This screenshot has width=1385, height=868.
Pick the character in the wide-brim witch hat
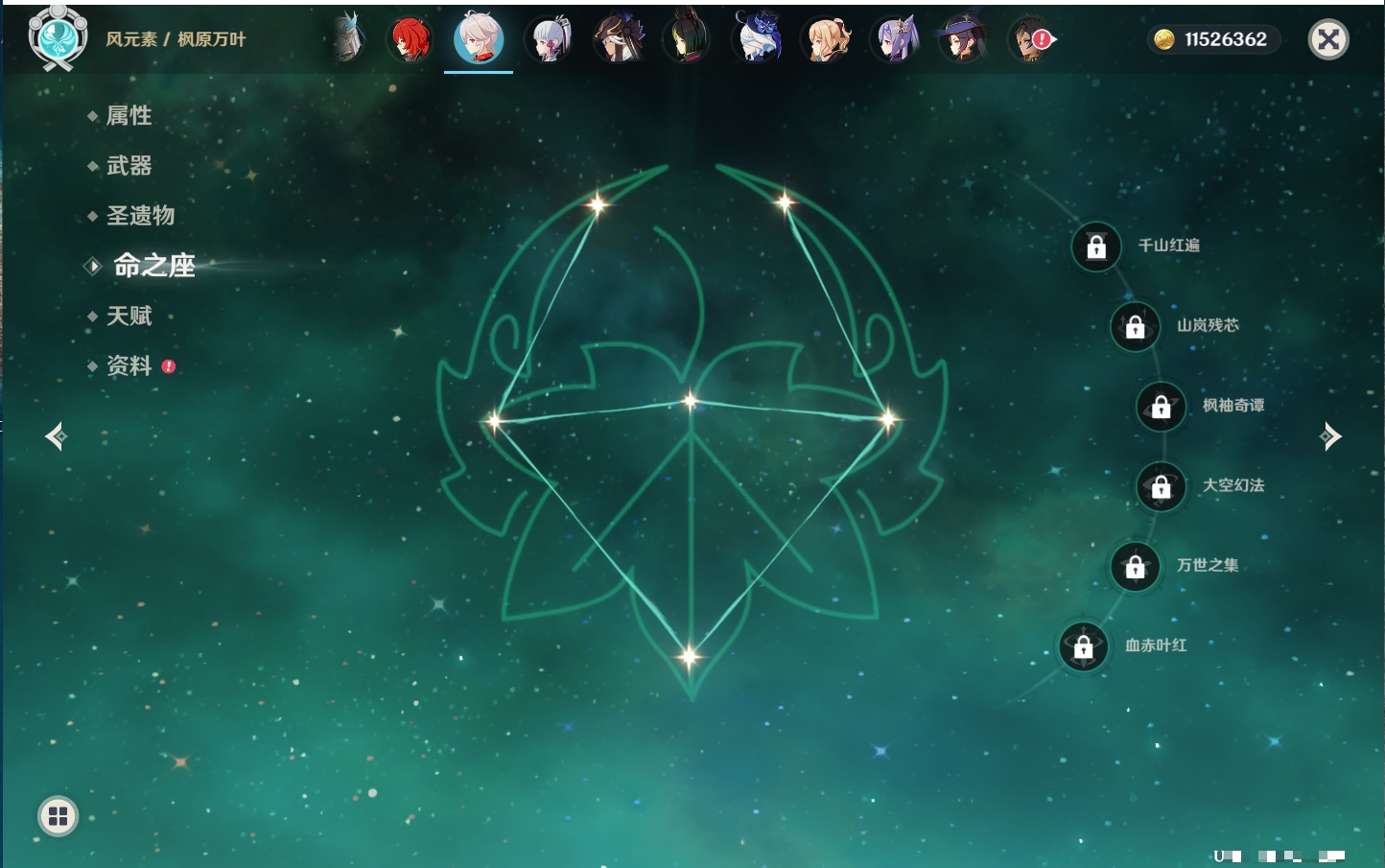click(964, 39)
